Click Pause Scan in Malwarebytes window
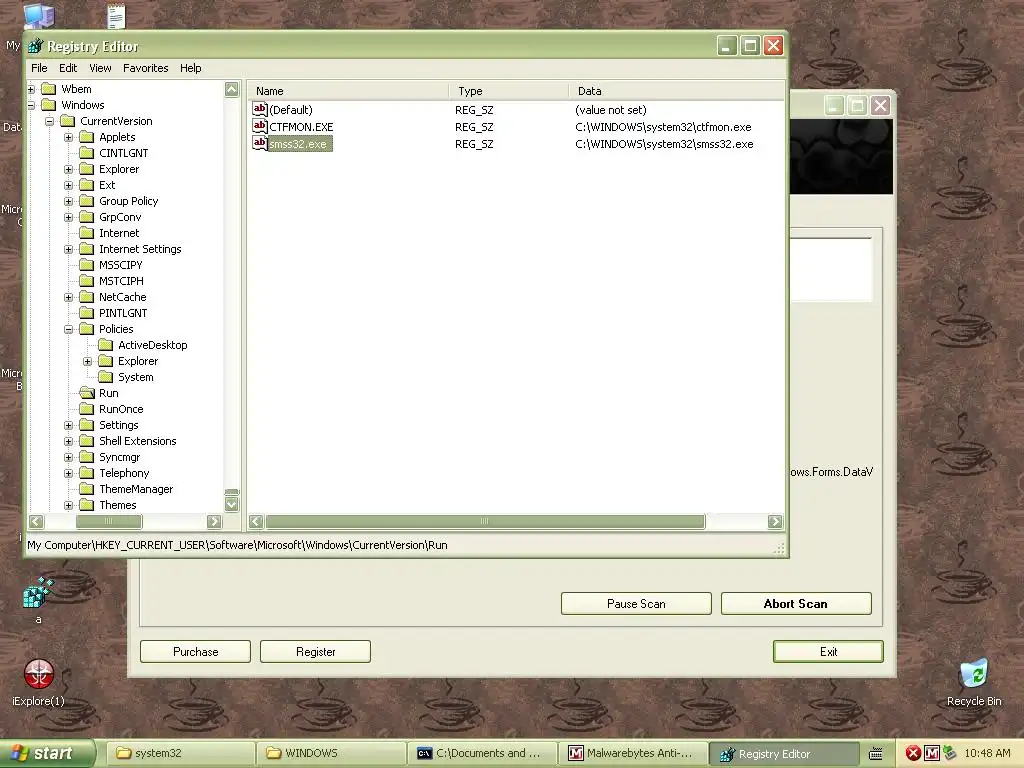This screenshot has height=768, width=1024. pyautogui.click(x=636, y=603)
